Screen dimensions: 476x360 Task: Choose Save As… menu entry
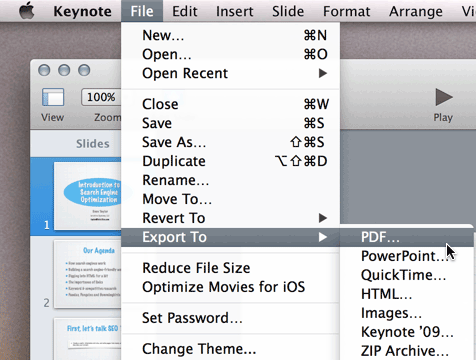[231, 142]
